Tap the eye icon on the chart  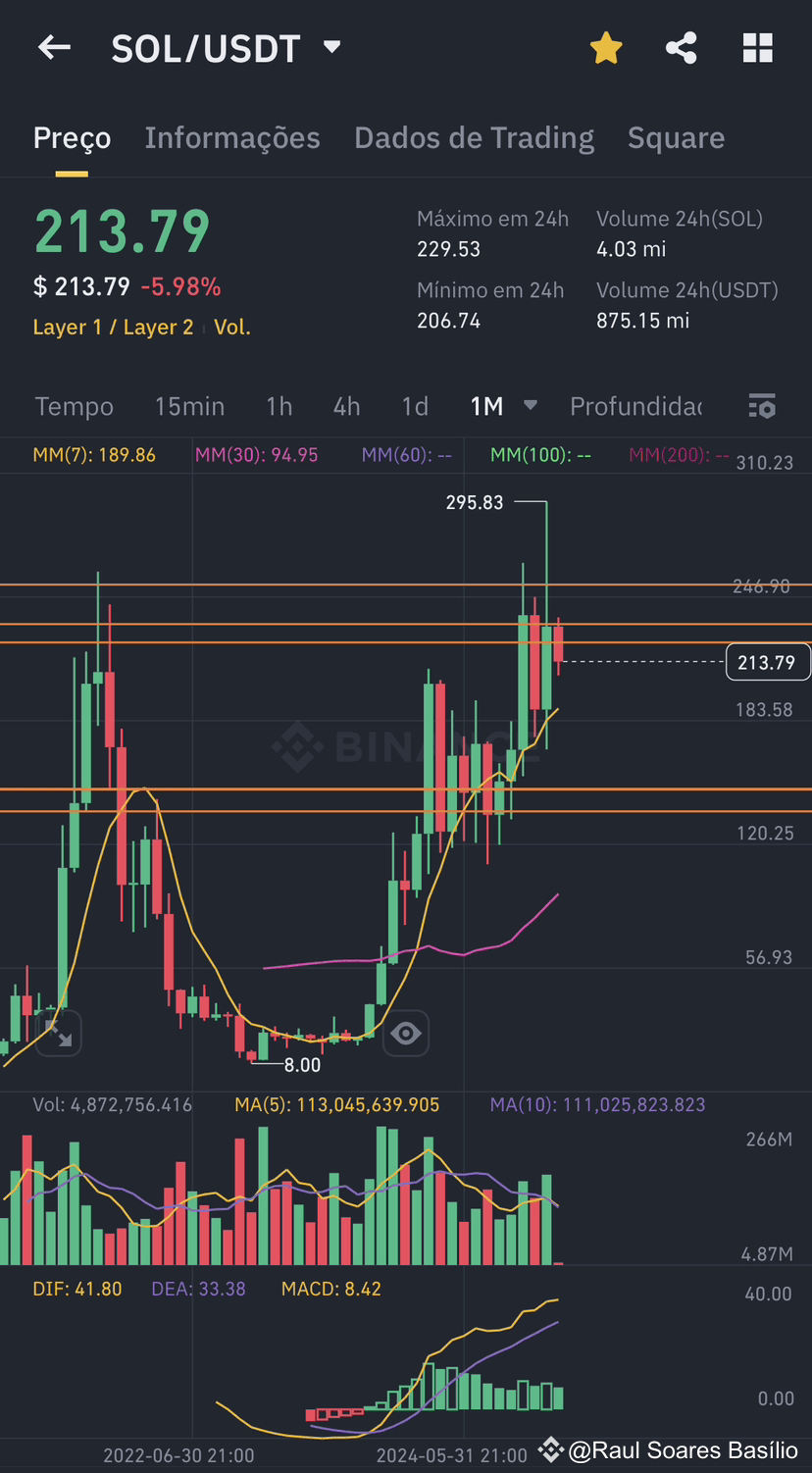(x=405, y=1034)
